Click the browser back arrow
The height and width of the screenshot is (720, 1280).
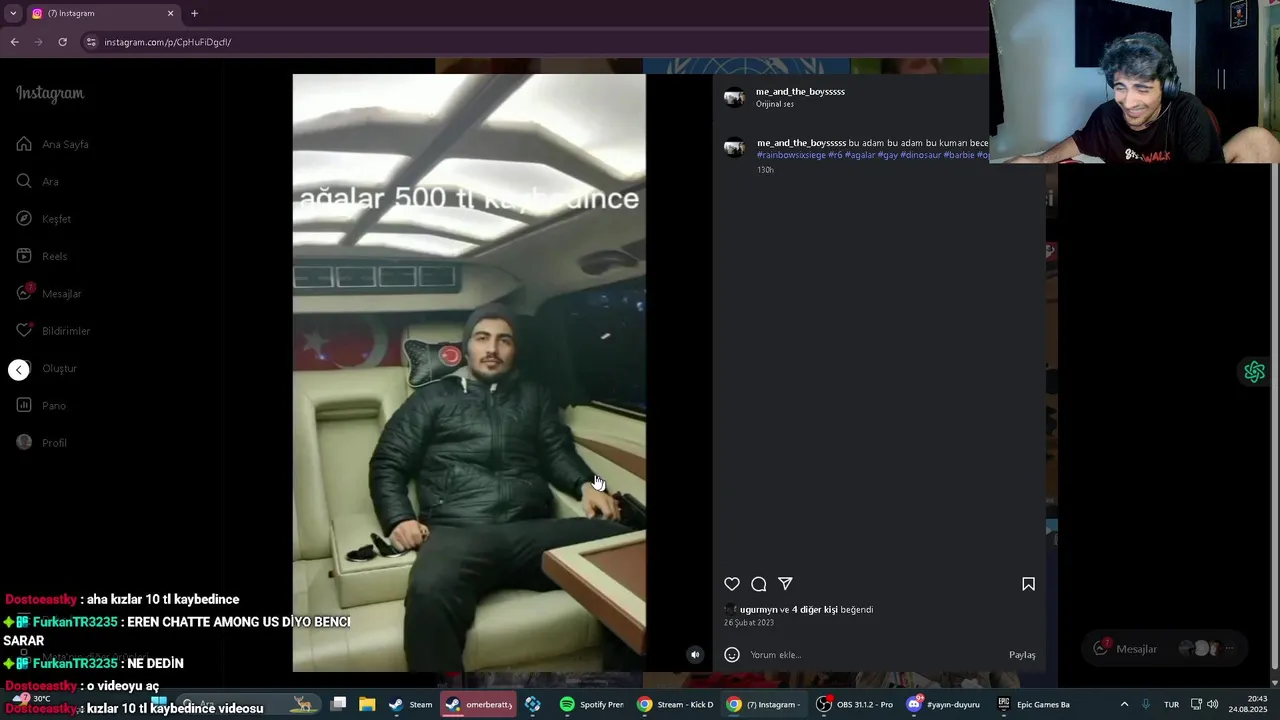point(14,42)
